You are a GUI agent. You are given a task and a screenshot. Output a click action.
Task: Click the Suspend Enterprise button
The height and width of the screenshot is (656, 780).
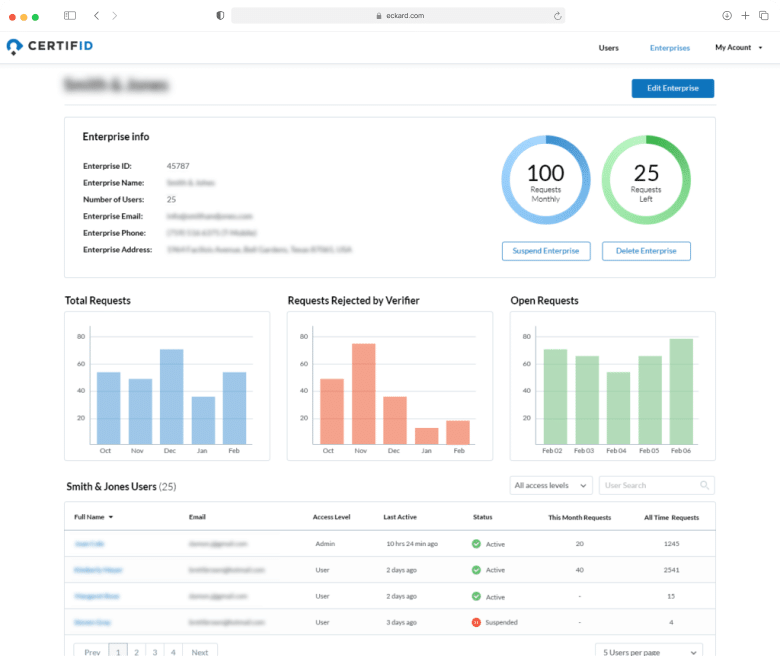click(x=546, y=251)
